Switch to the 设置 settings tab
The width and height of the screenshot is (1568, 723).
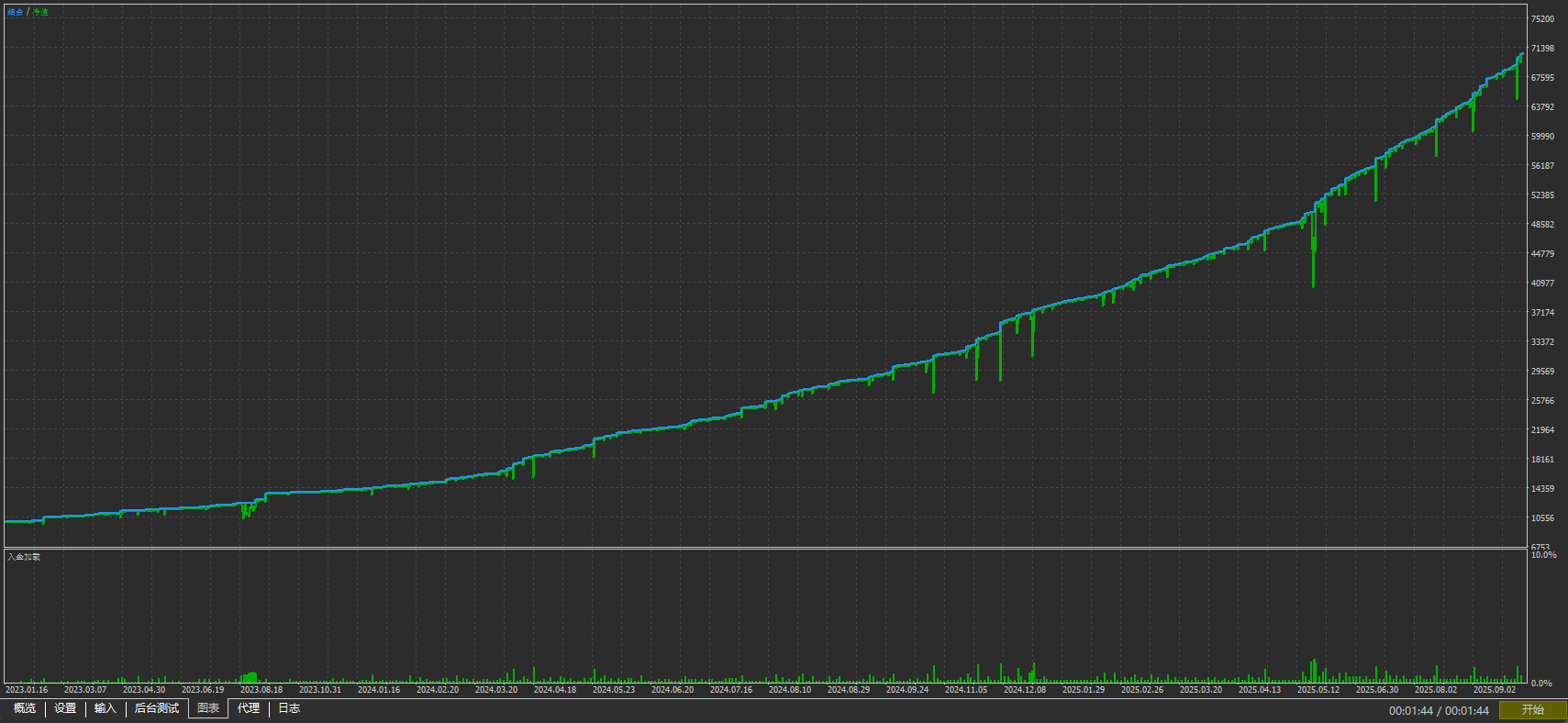[65, 708]
